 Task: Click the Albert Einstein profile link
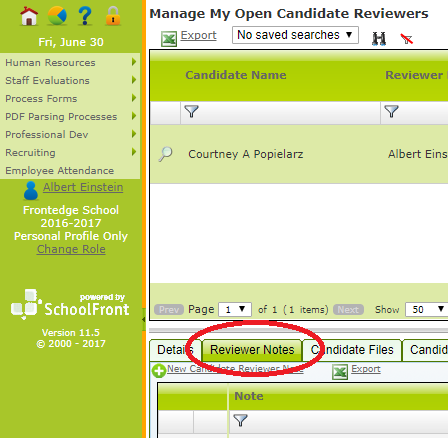pos(83,187)
